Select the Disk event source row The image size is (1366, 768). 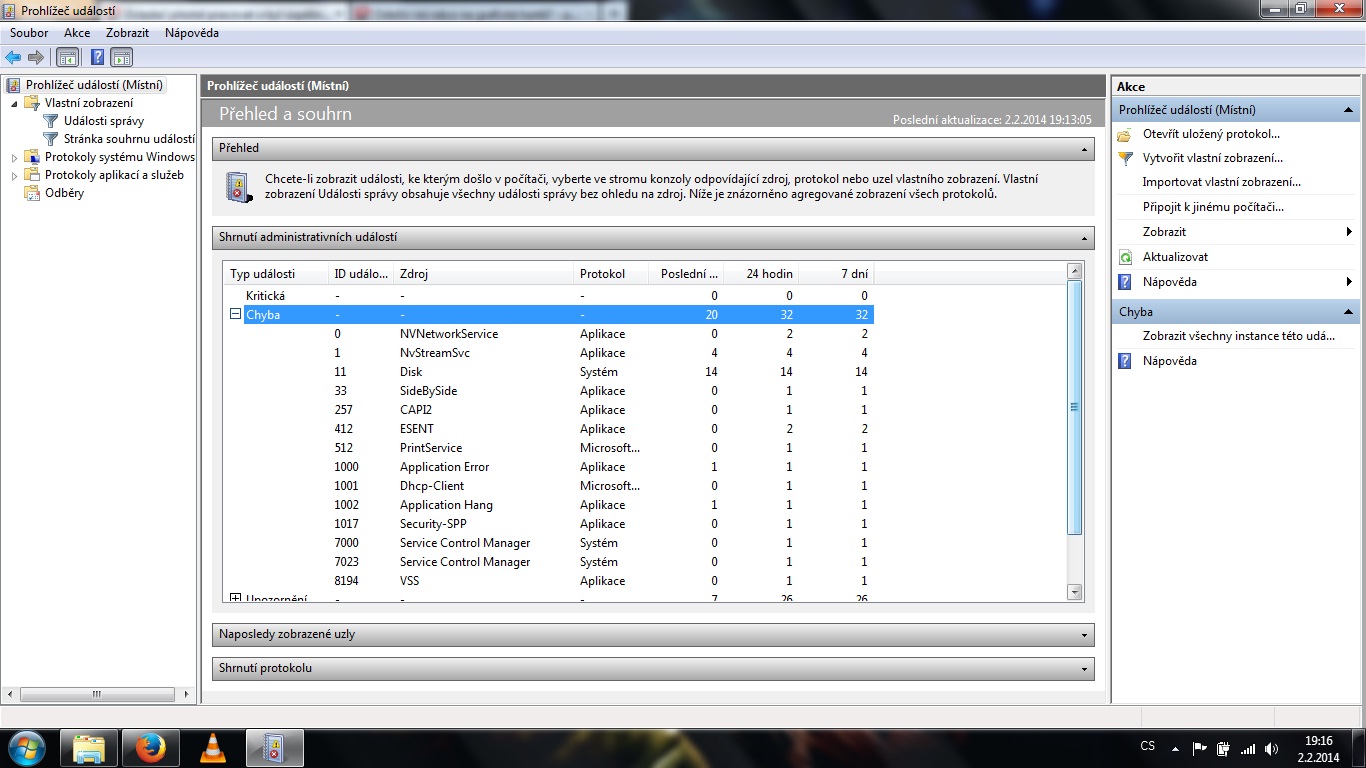pyautogui.click(x=550, y=372)
